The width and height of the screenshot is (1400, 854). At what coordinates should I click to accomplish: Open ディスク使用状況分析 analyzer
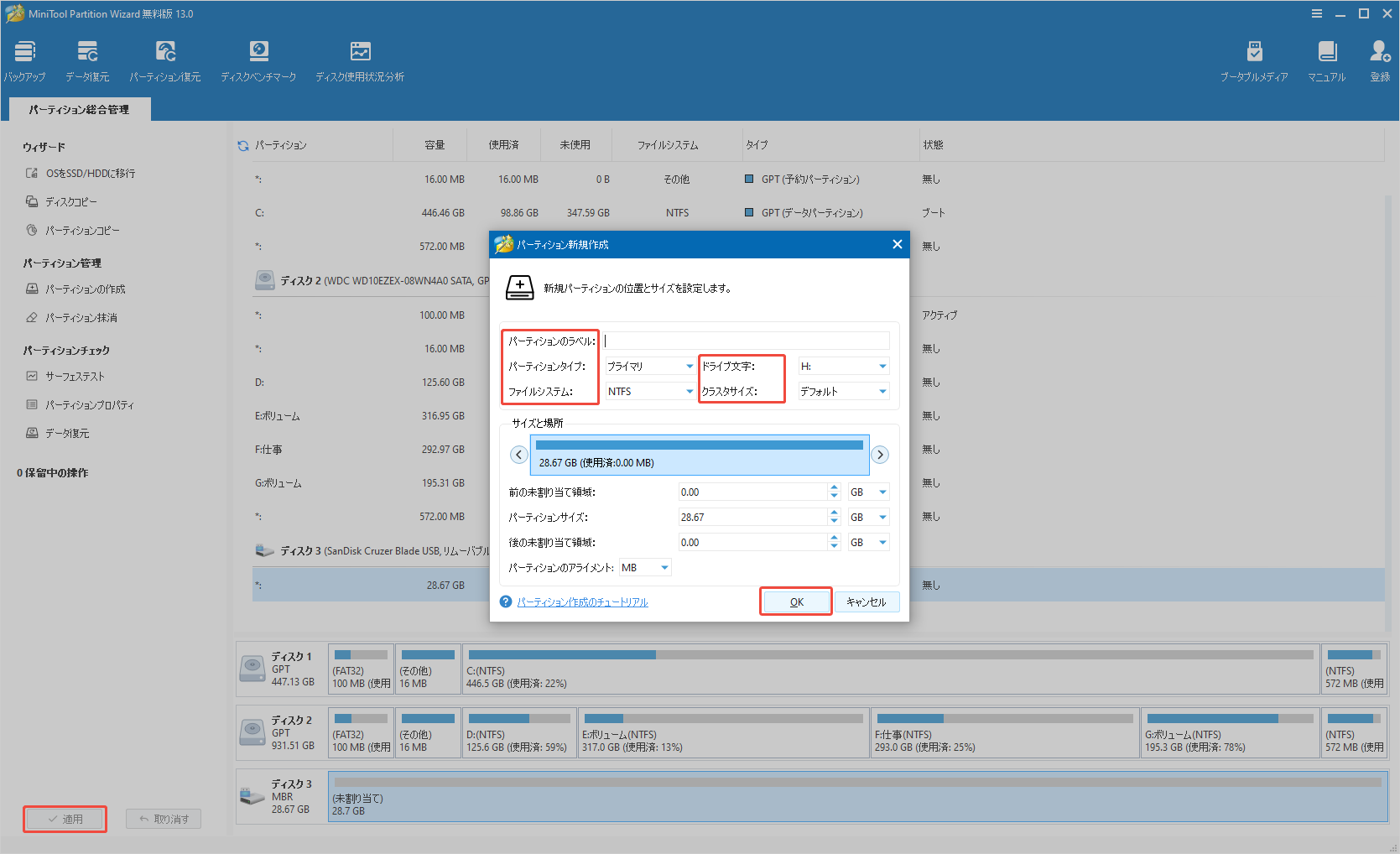click(360, 59)
